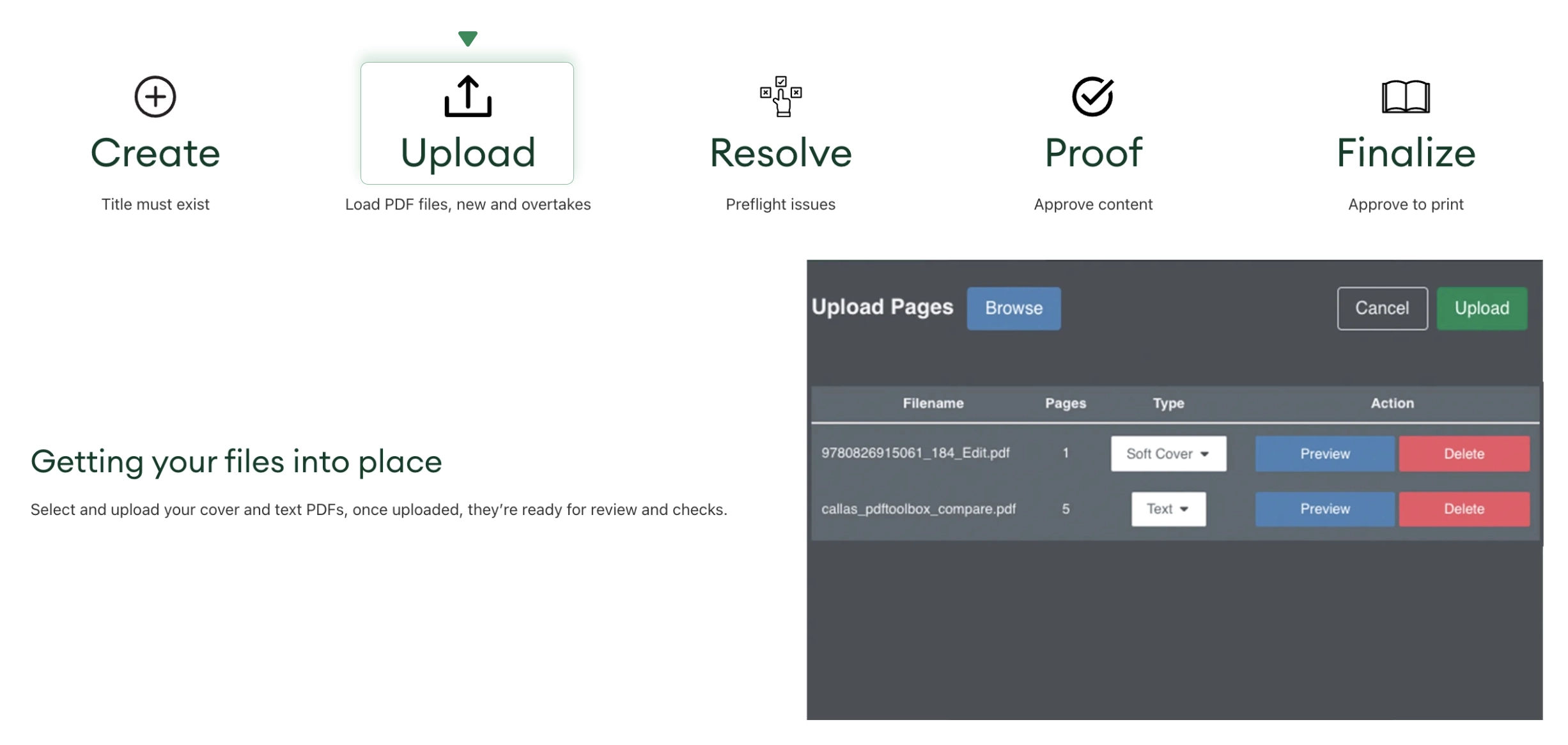Click the Finalize open book icon

pos(1405,96)
